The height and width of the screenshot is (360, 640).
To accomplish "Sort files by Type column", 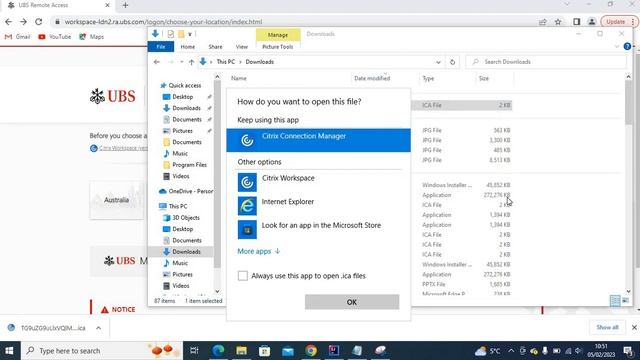I will pyautogui.click(x=428, y=78).
